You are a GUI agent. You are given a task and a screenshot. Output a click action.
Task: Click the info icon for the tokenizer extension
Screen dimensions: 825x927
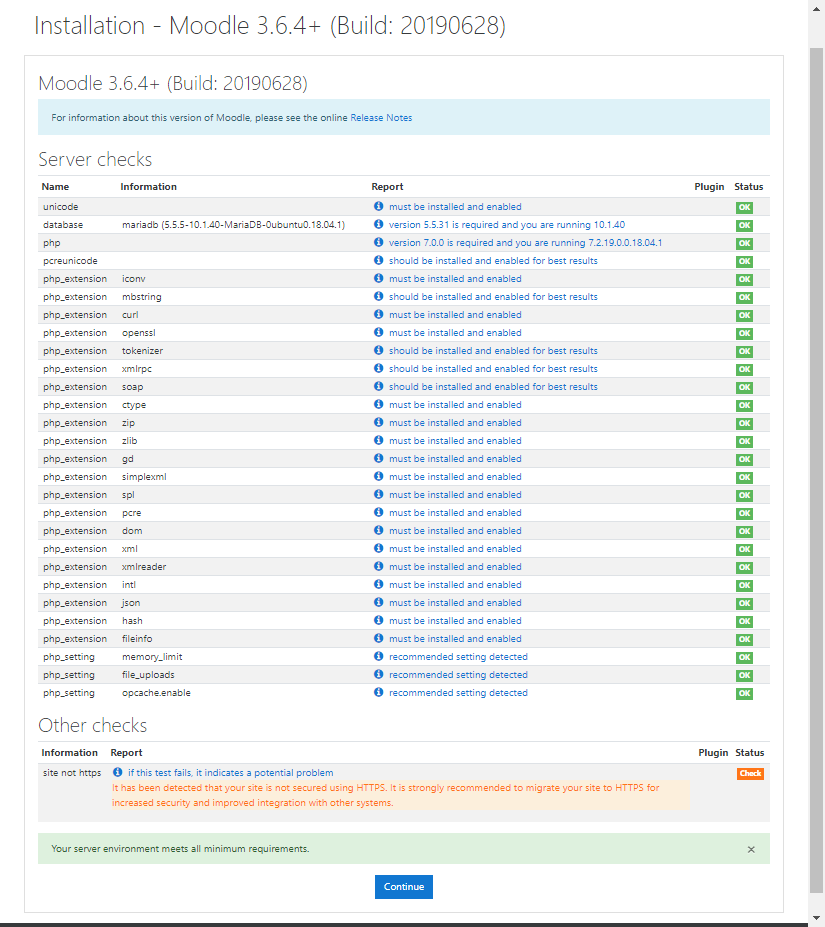click(x=378, y=351)
